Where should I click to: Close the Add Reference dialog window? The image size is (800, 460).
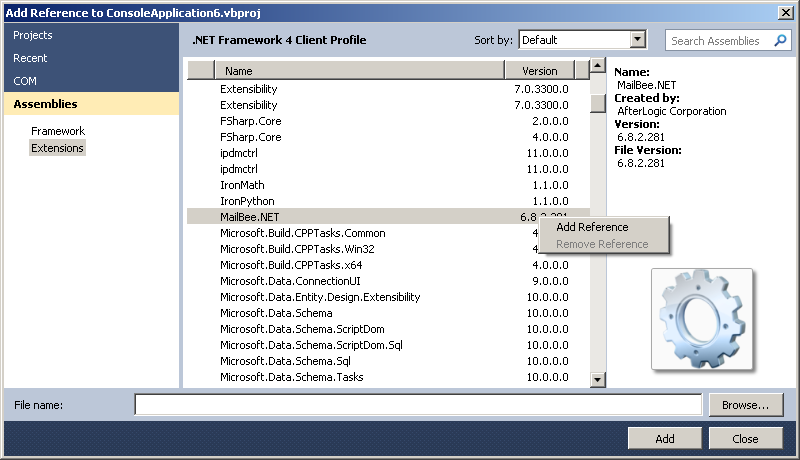pos(787,11)
